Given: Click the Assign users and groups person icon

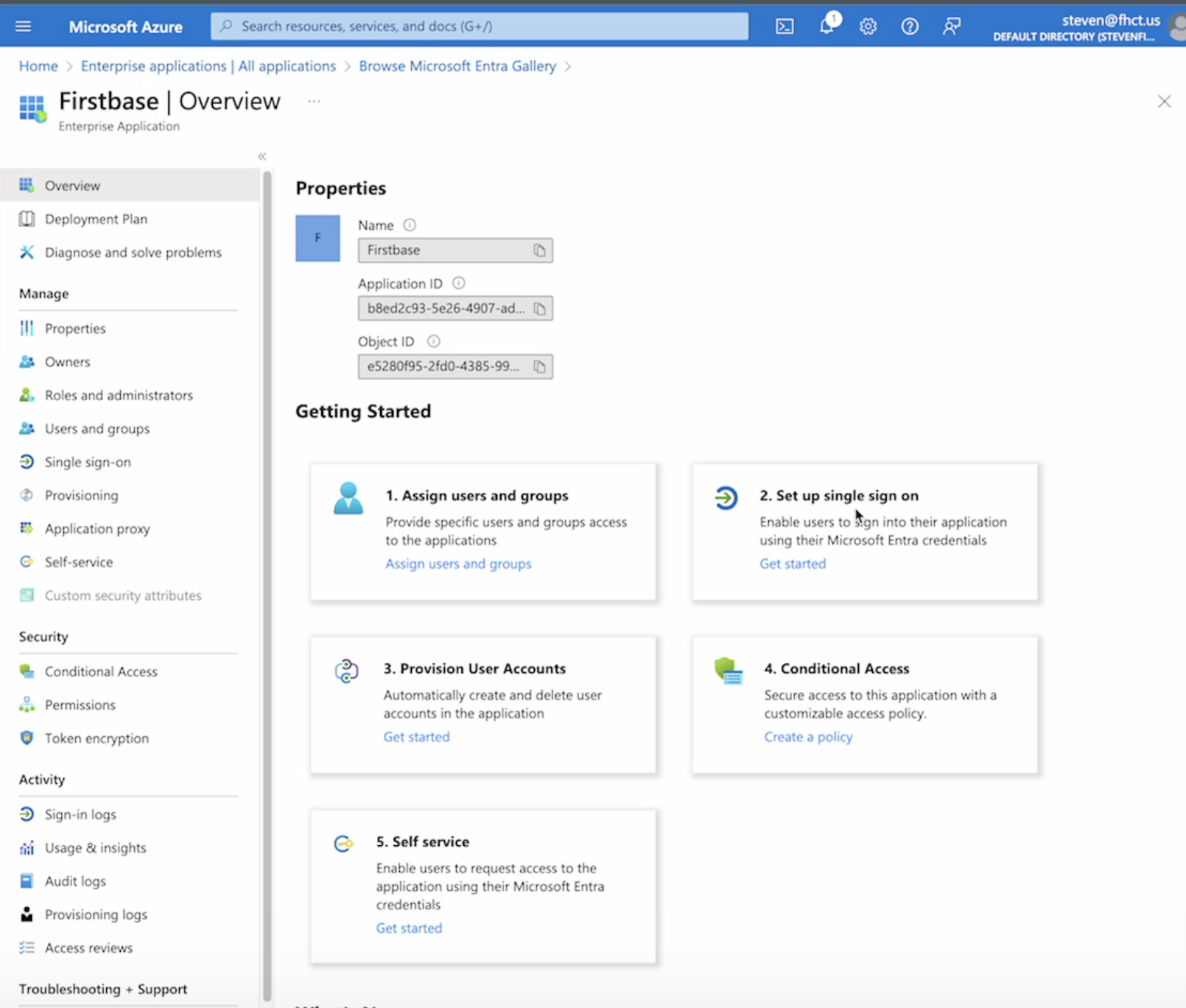Looking at the screenshot, I should (x=348, y=498).
